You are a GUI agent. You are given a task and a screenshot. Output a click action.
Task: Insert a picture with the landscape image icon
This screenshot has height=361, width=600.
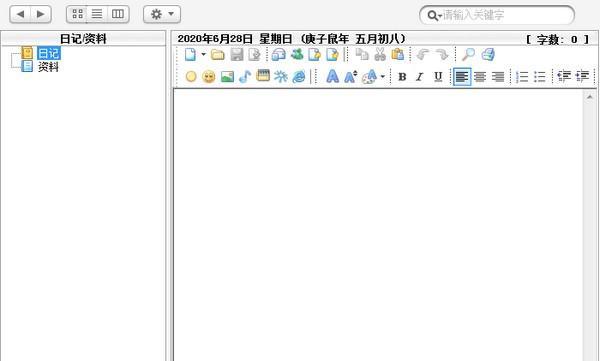227,77
